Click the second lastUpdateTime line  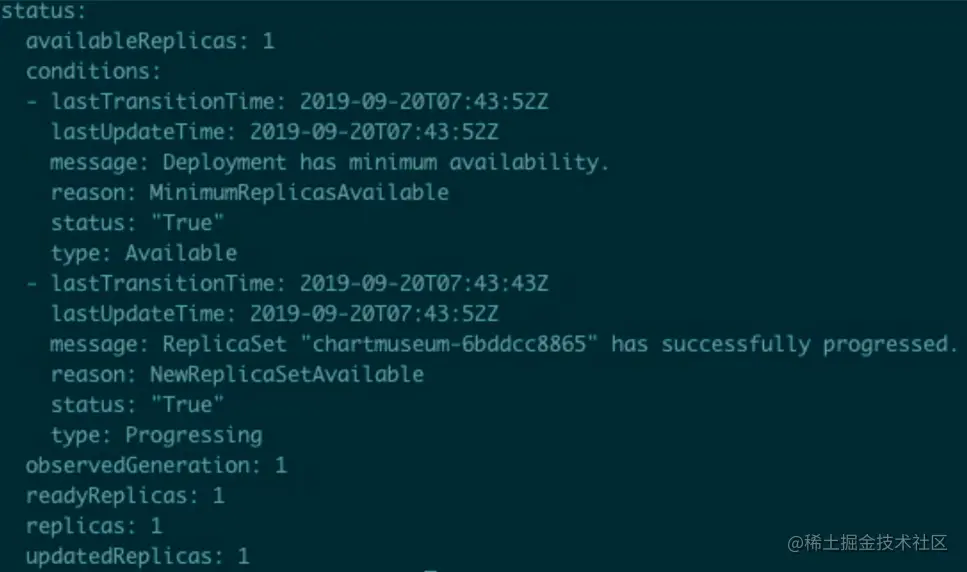pos(274,313)
